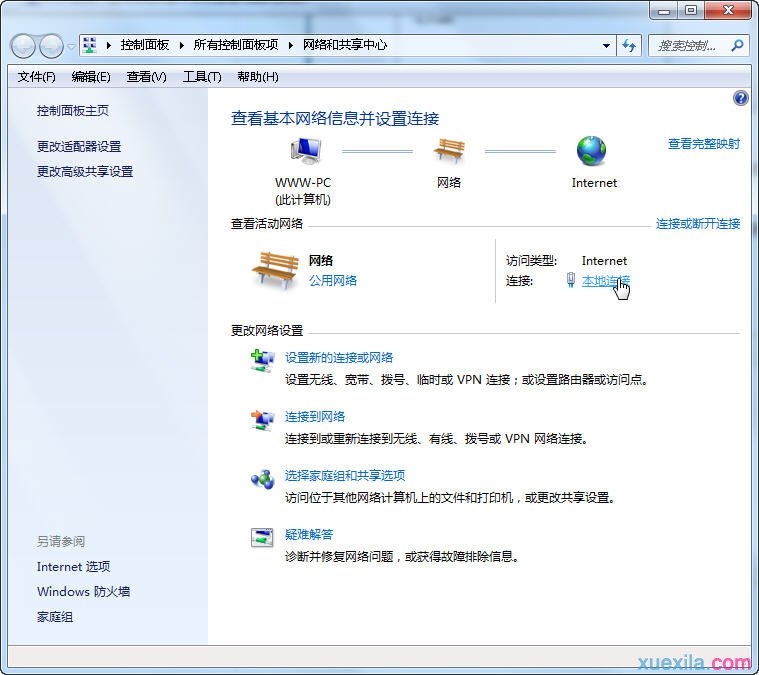Screen dimensions: 759x675
Task: Click the WWW-PC computer icon
Action: click(x=304, y=151)
